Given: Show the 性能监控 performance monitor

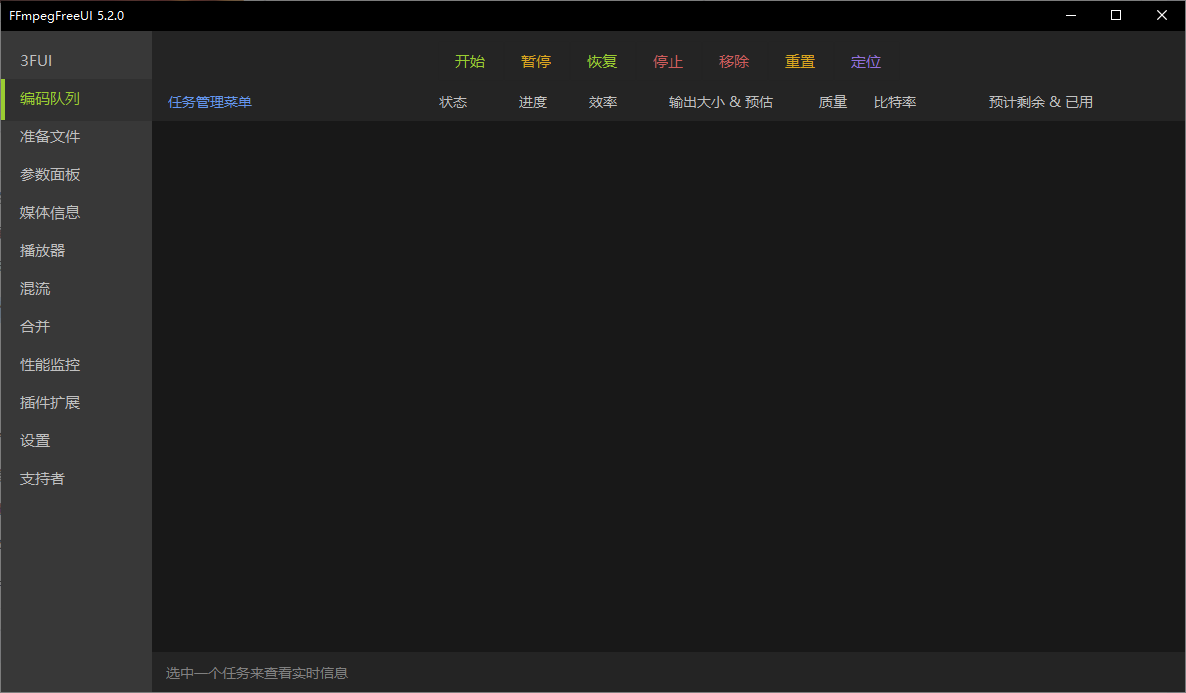Looking at the screenshot, I should point(50,365).
